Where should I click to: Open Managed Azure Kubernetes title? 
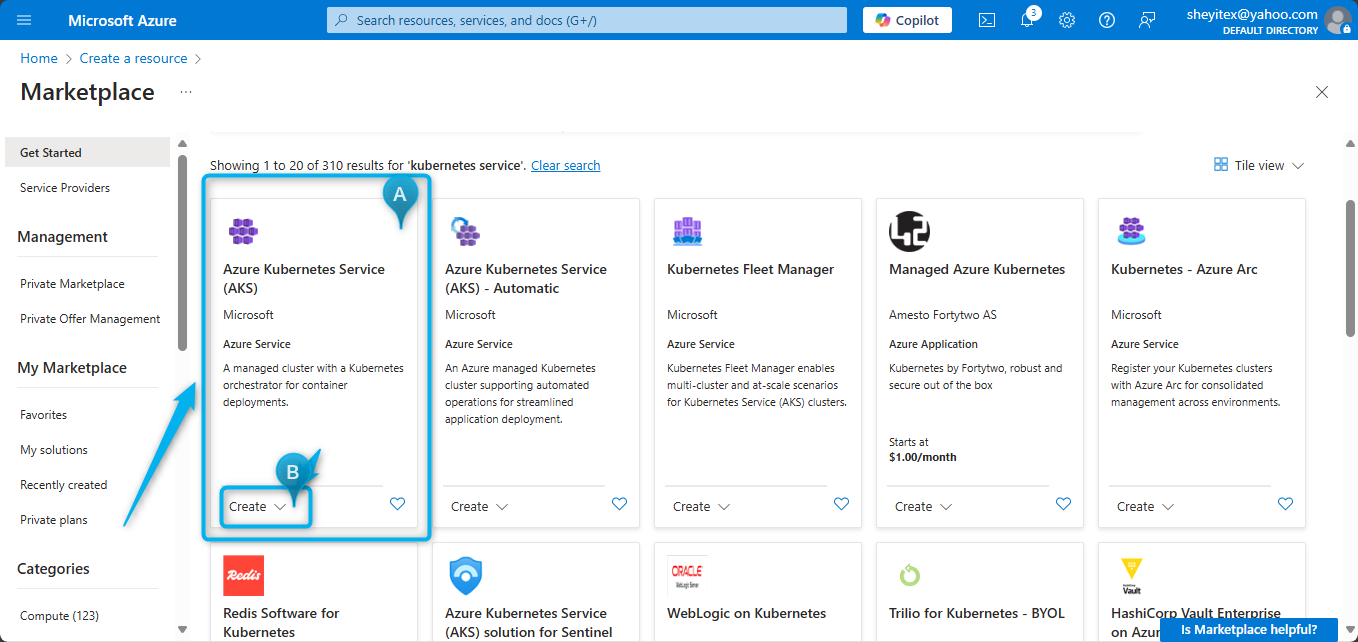click(x=977, y=269)
